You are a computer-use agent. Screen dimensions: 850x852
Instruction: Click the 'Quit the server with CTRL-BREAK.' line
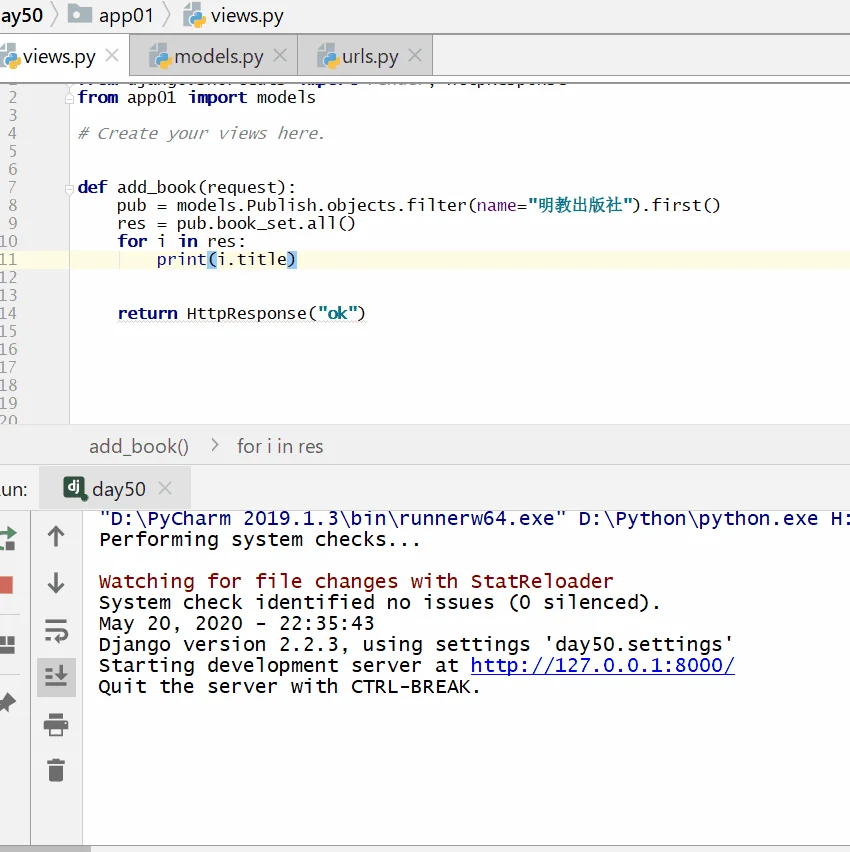pyautogui.click(x=290, y=687)
